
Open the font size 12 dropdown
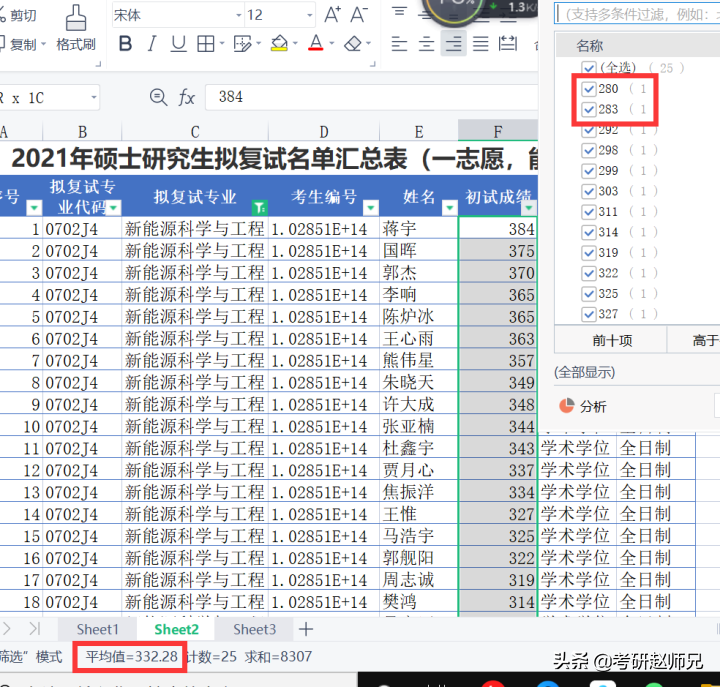tap(310, 16)
